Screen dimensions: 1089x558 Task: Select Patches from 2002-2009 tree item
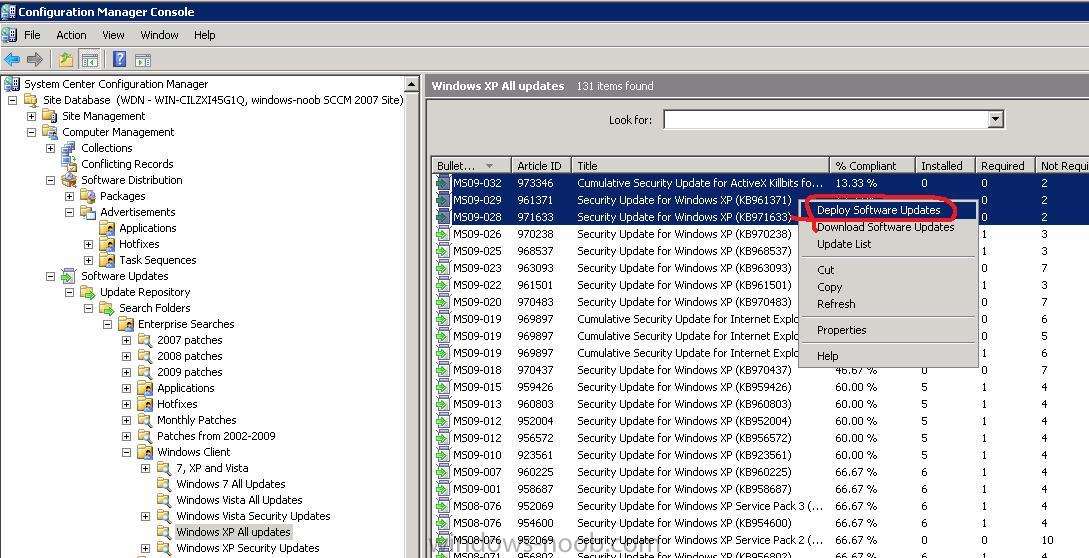(216, 436)
